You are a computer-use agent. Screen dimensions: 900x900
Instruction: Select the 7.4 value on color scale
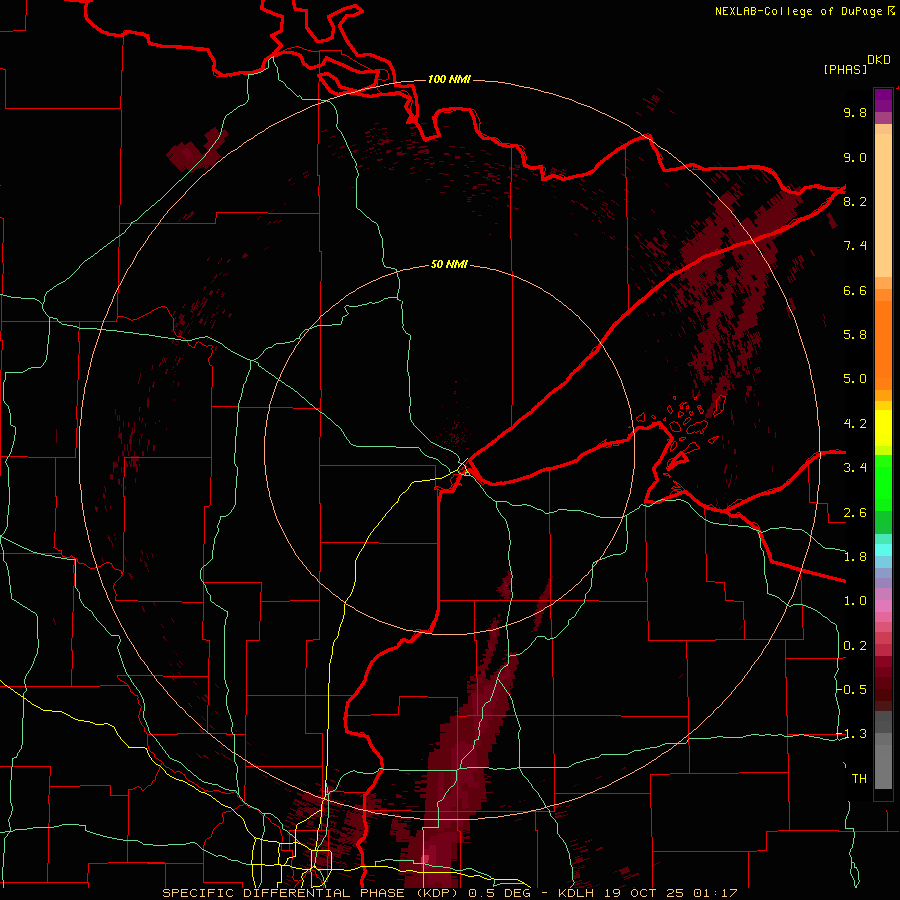point(855,246)
